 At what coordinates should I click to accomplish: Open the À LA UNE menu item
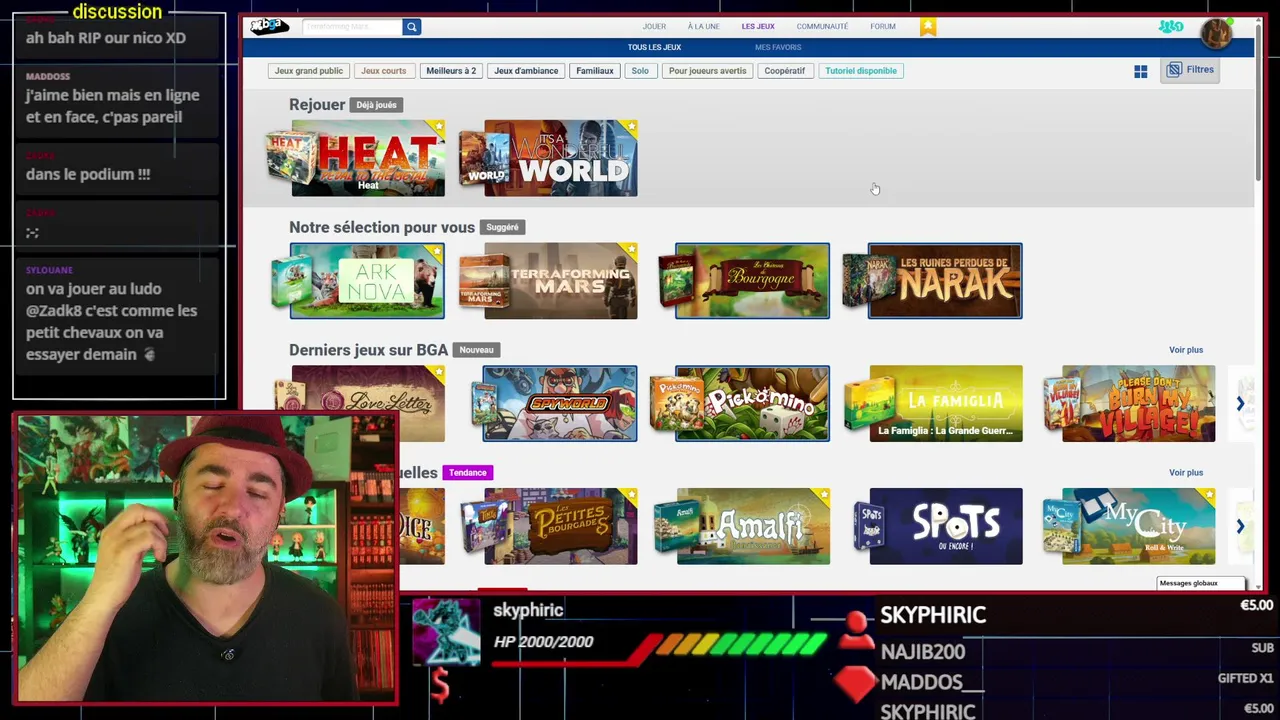[x=703, y=27]
